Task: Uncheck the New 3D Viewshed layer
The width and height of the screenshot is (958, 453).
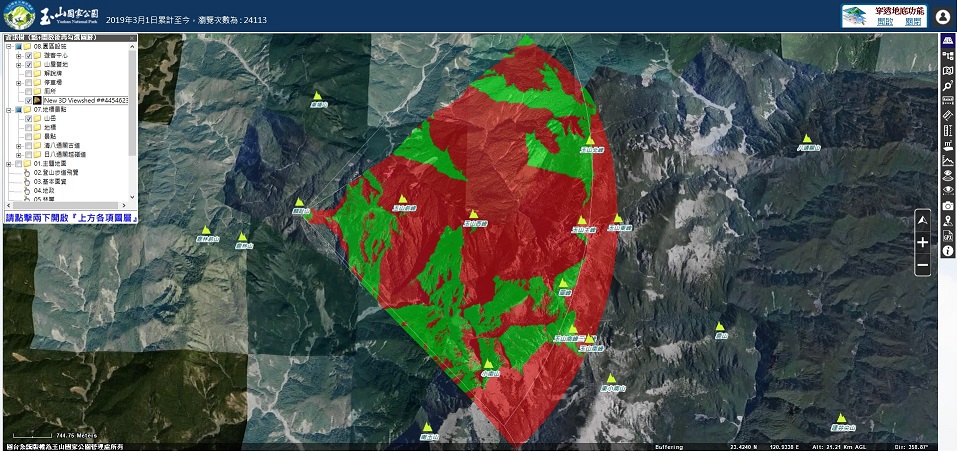Action: [x=28, y=101]
